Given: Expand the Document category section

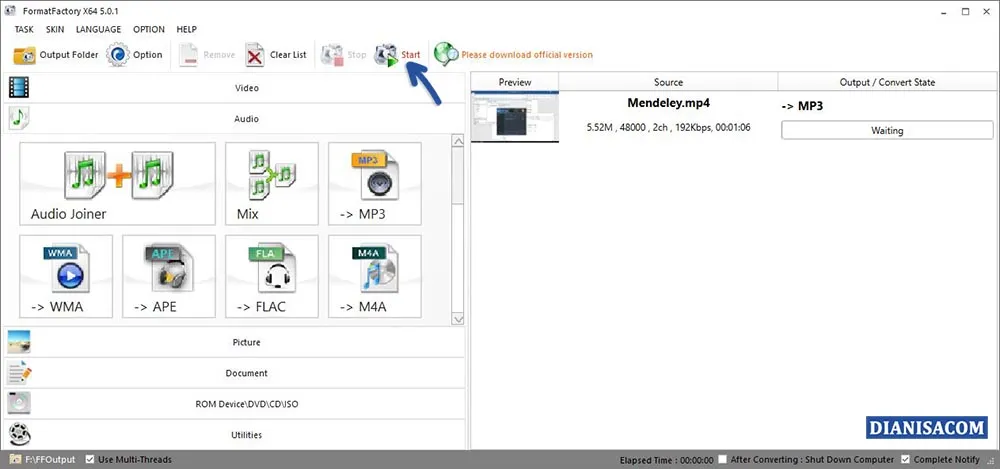Looking at the screenshot, I should click(x=235, y=373).
